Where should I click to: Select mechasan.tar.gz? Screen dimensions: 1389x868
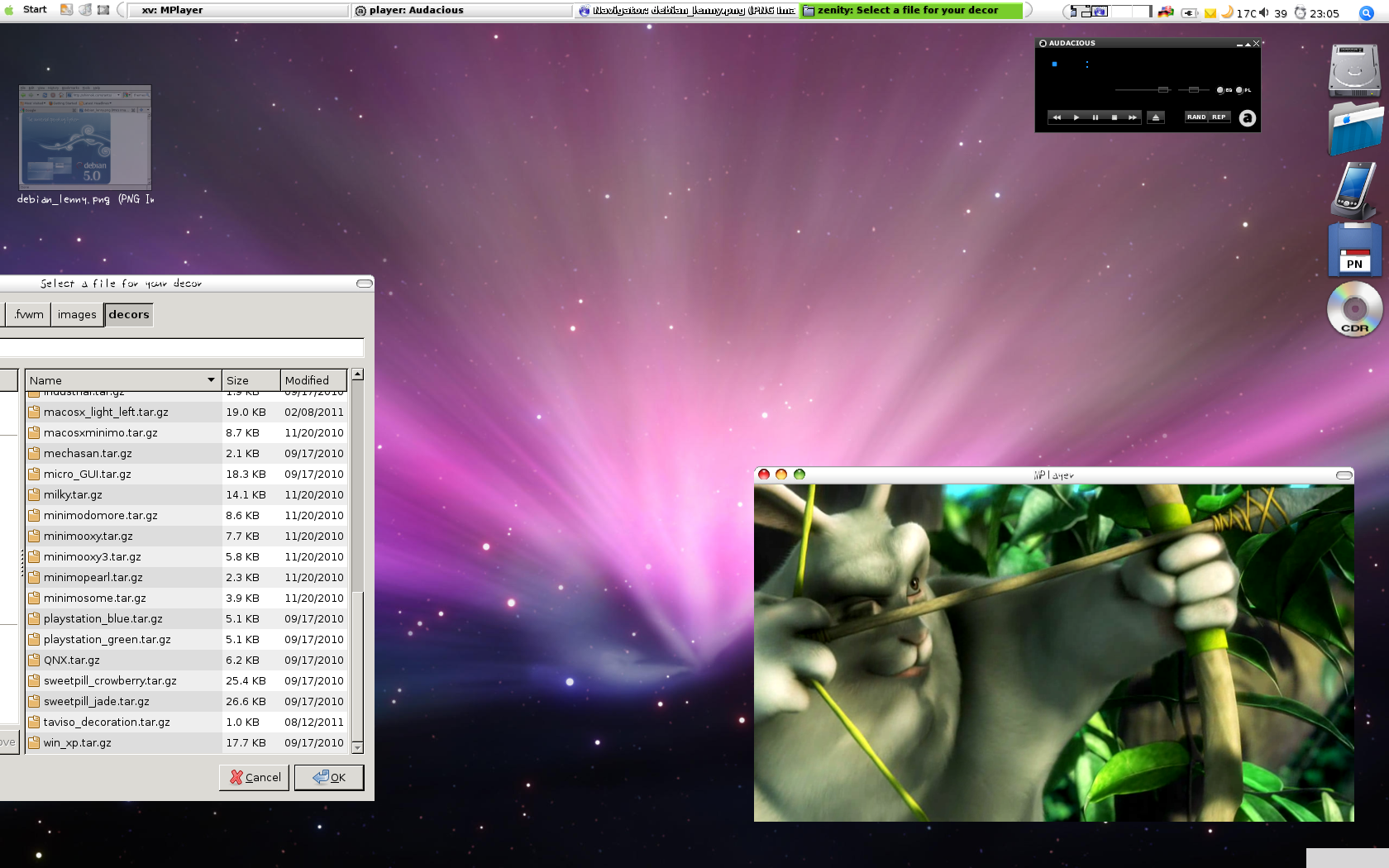(x=186, y=453)
